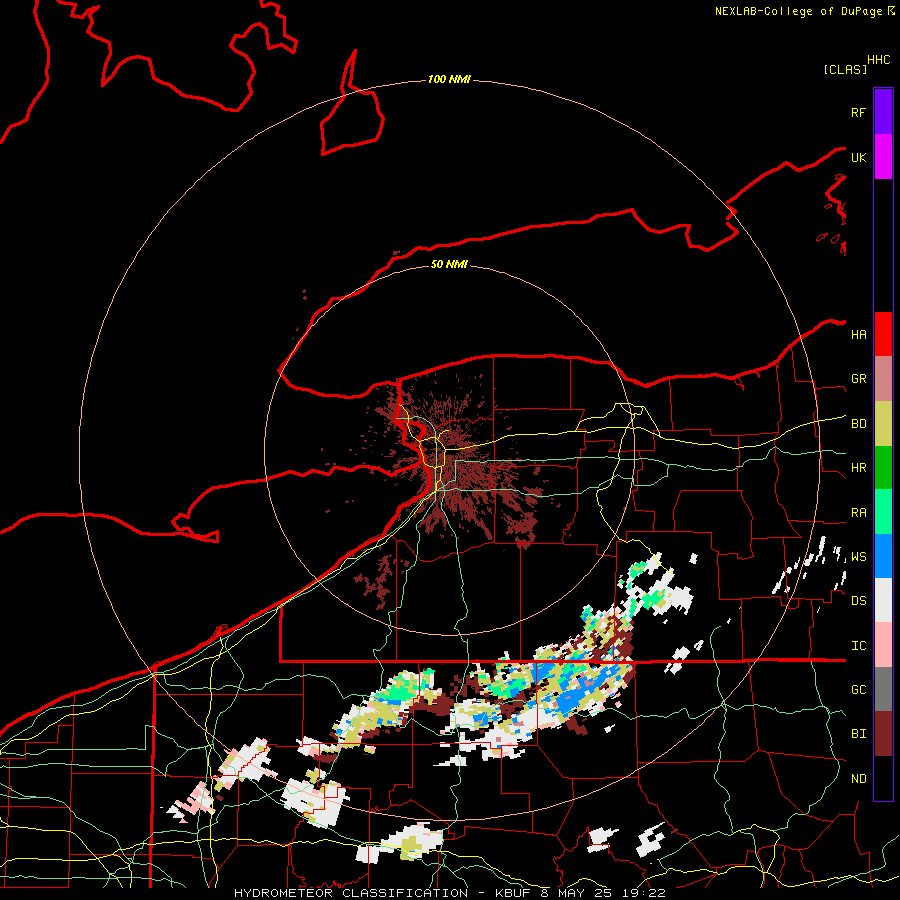Click the 50 NMI range ring label
This screenshot has width=900, height=900.
point(449,264)
